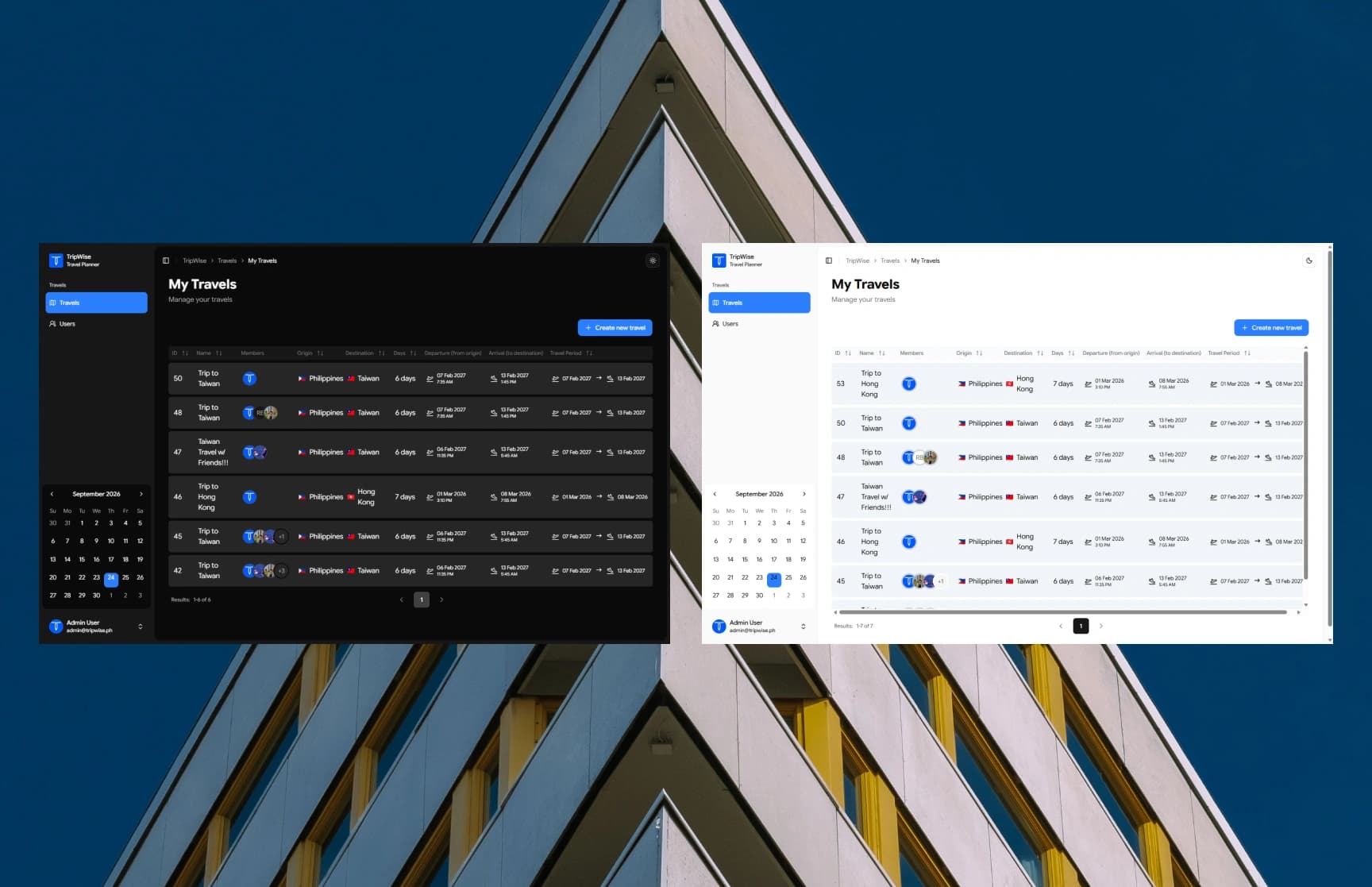The width and height of the screenshot is (1372, 887).
Task: Click vertical scrollbar of light window table
Action: tap(1305, 465)
